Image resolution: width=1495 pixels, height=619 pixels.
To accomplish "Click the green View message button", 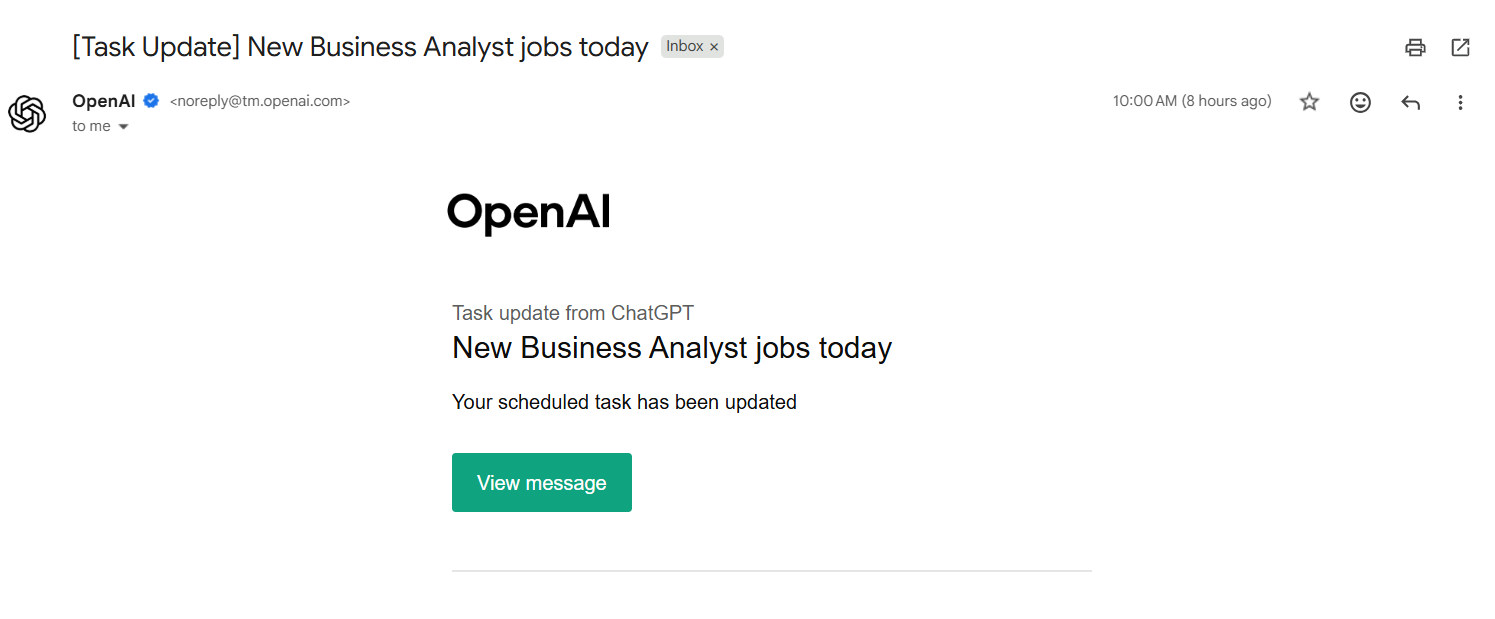I will click(x=541, y=482).
